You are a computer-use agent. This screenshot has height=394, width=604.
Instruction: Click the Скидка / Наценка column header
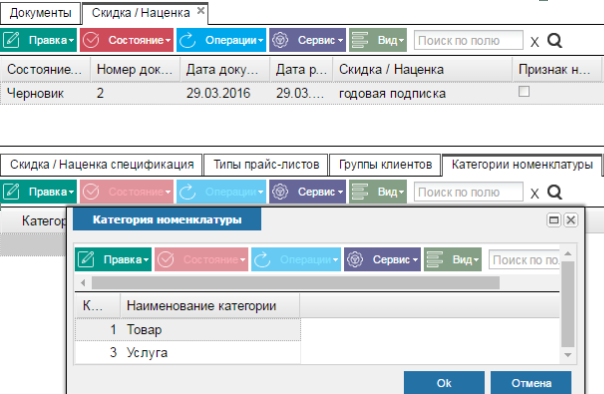(422, 69)
